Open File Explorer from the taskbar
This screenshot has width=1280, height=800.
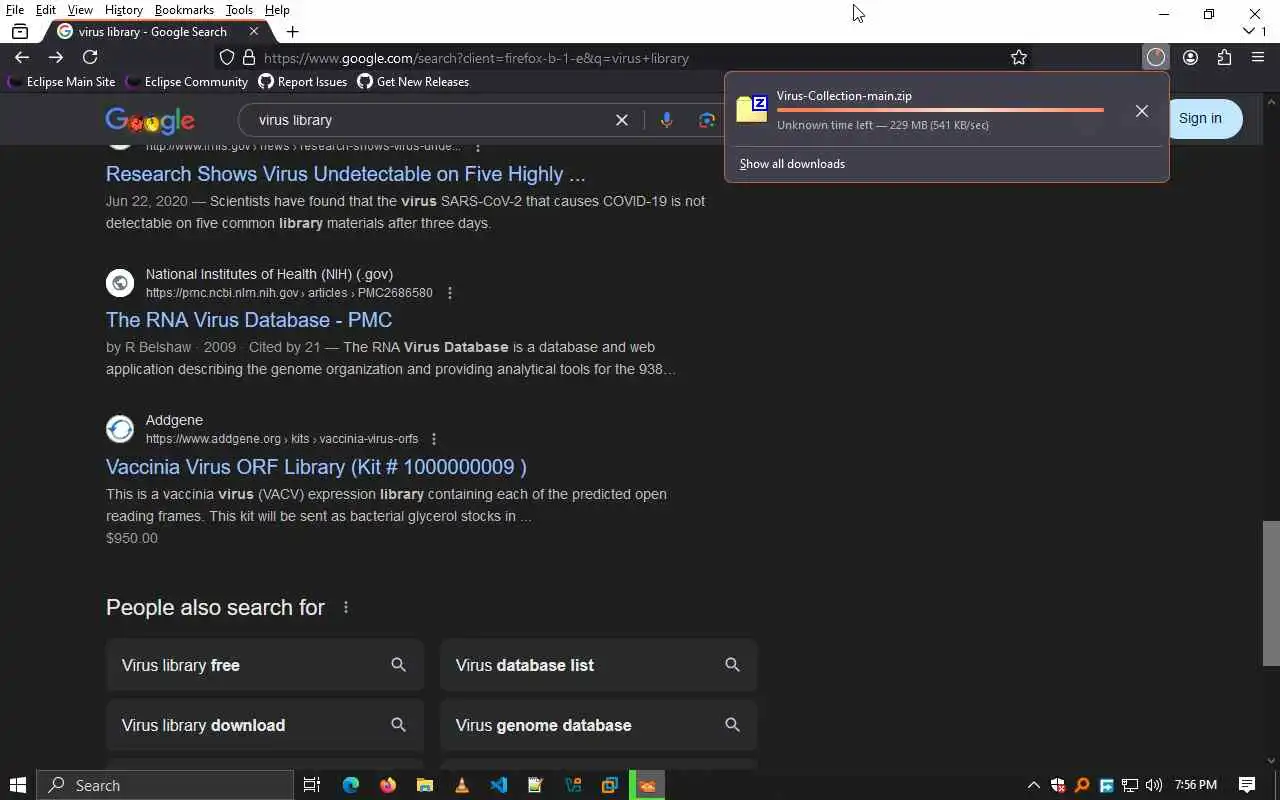tap(424, 785)
